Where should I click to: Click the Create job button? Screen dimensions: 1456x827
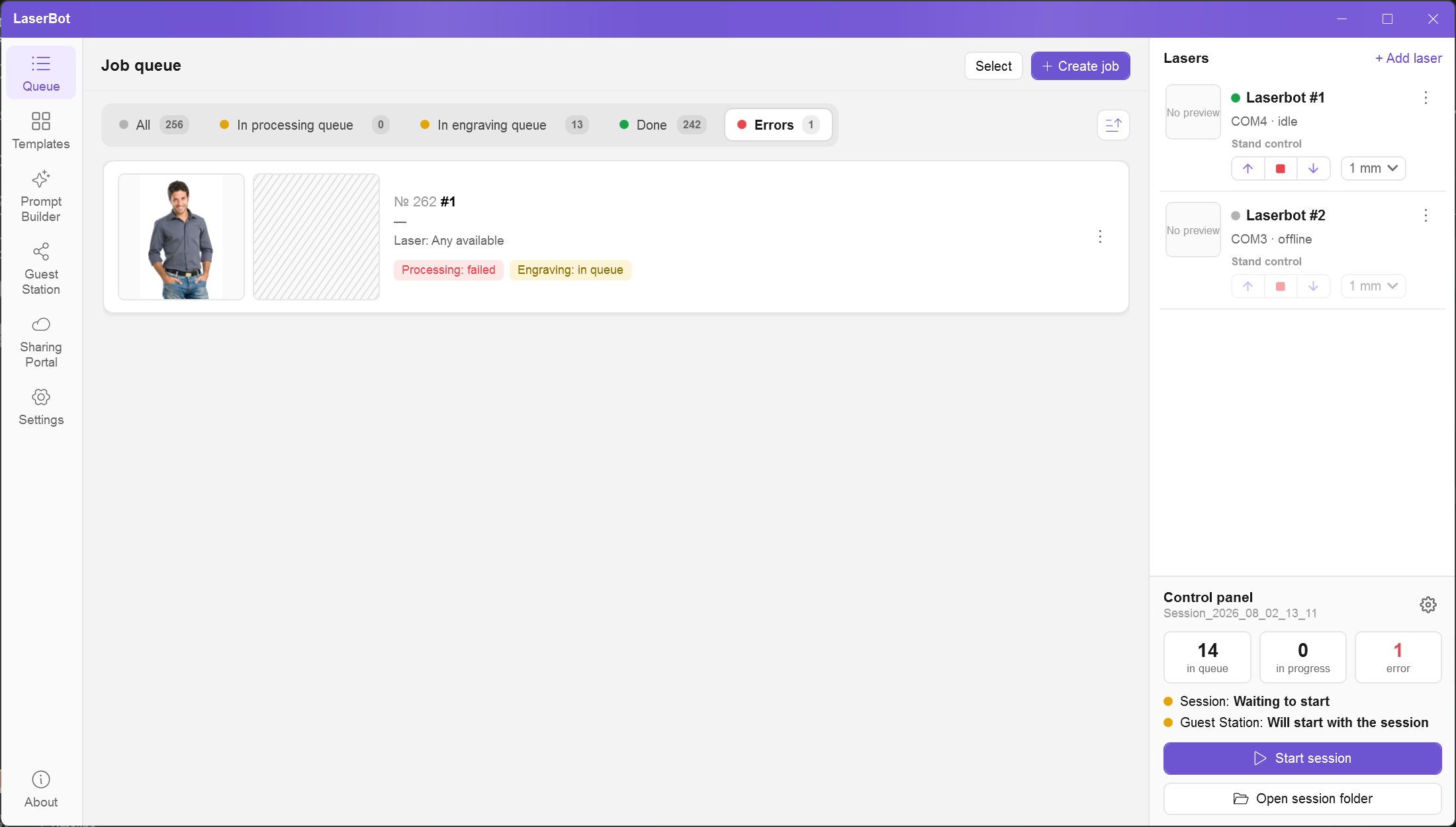(x=1081, y=66)
